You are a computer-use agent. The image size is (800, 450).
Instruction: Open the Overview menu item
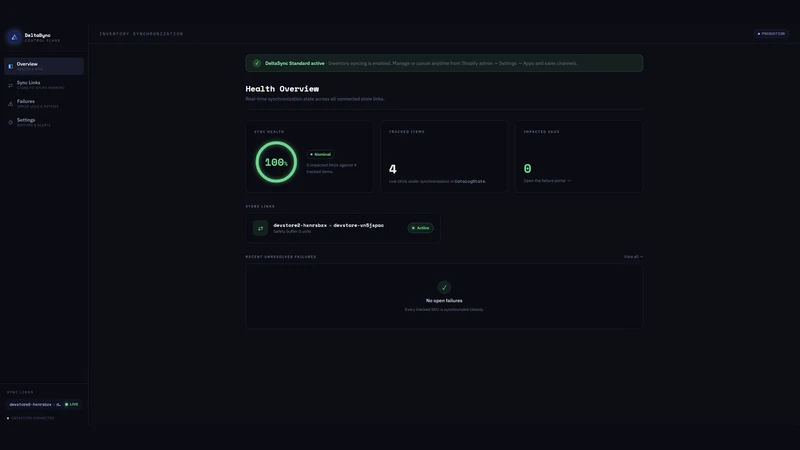pos(44,66)
